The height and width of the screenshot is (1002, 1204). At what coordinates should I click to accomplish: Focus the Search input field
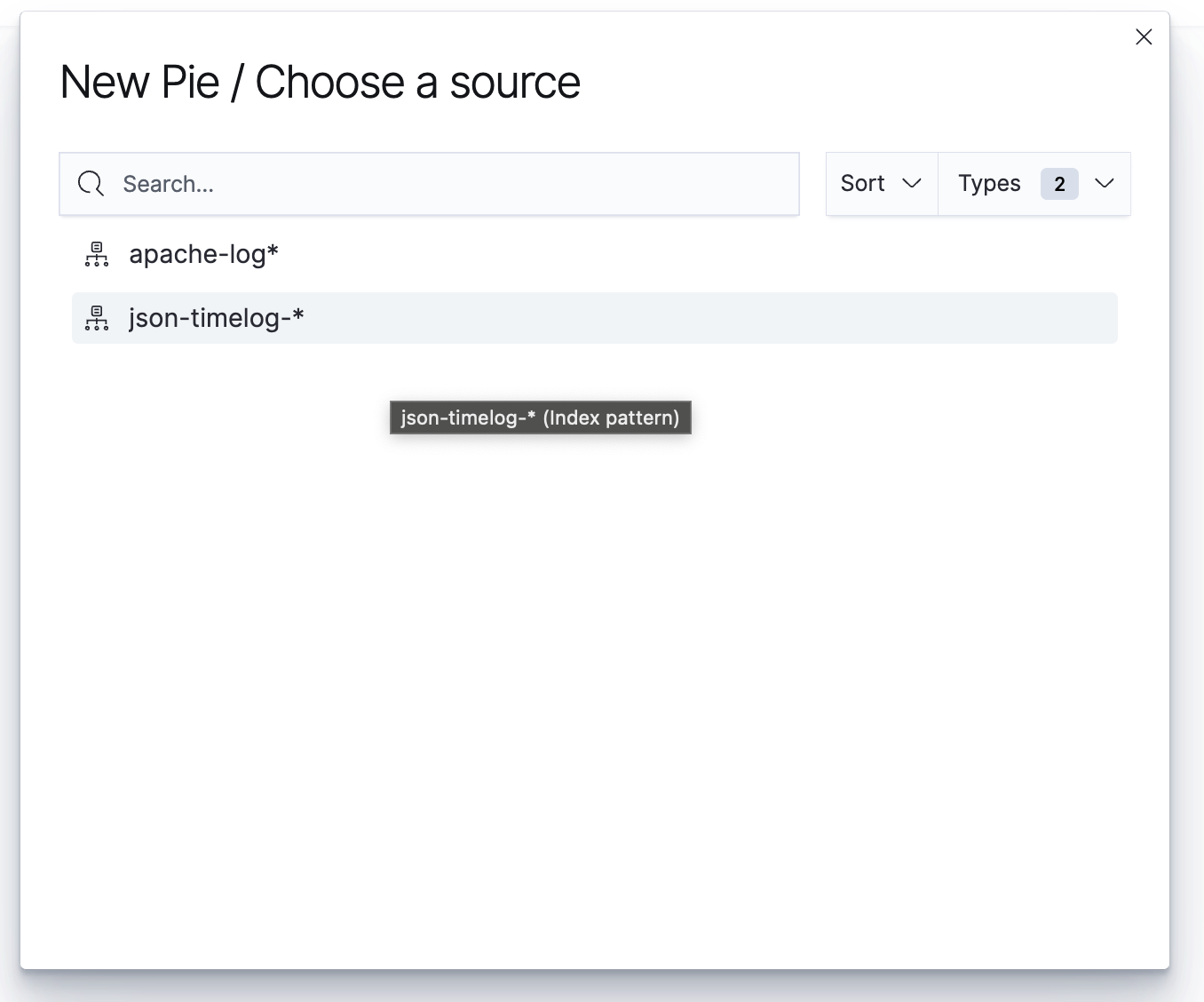pos(444,184)
